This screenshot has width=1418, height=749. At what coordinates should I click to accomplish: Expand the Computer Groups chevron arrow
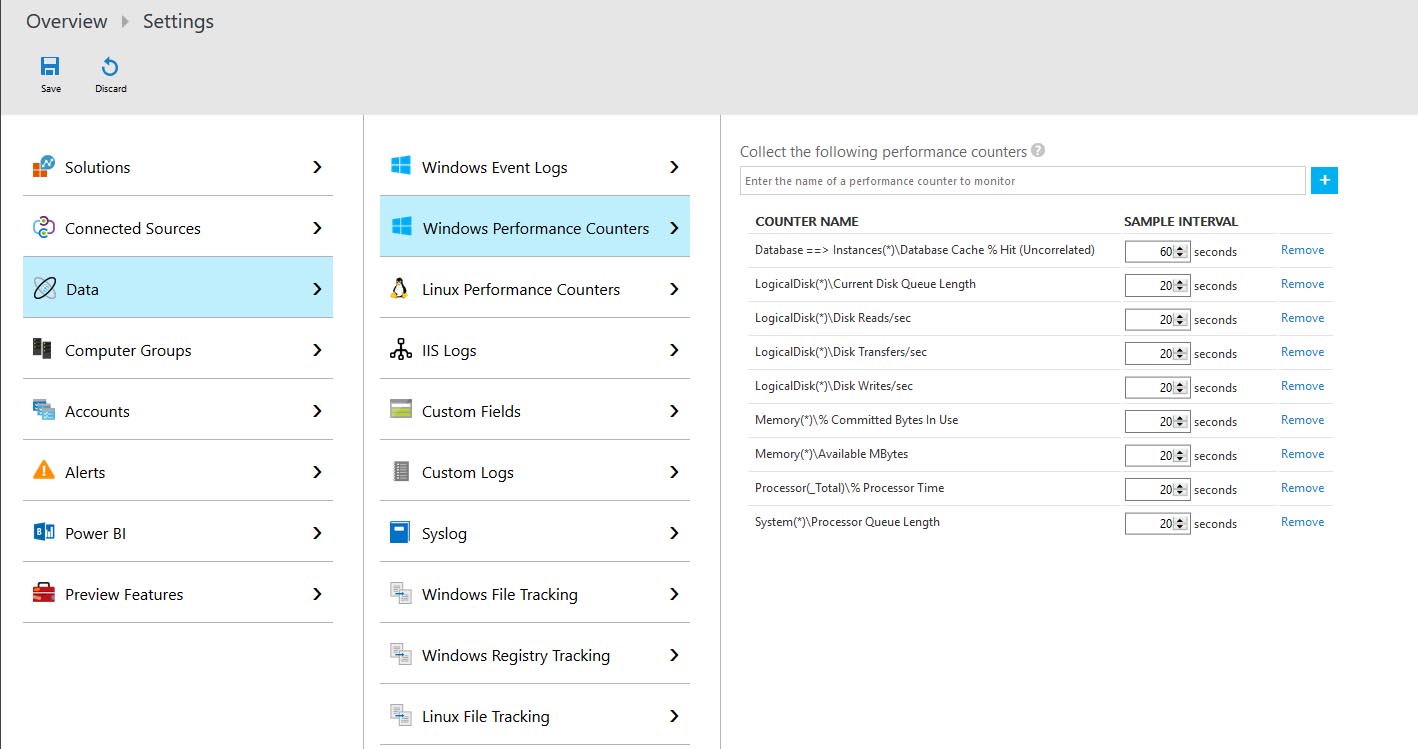click(317, 350)
